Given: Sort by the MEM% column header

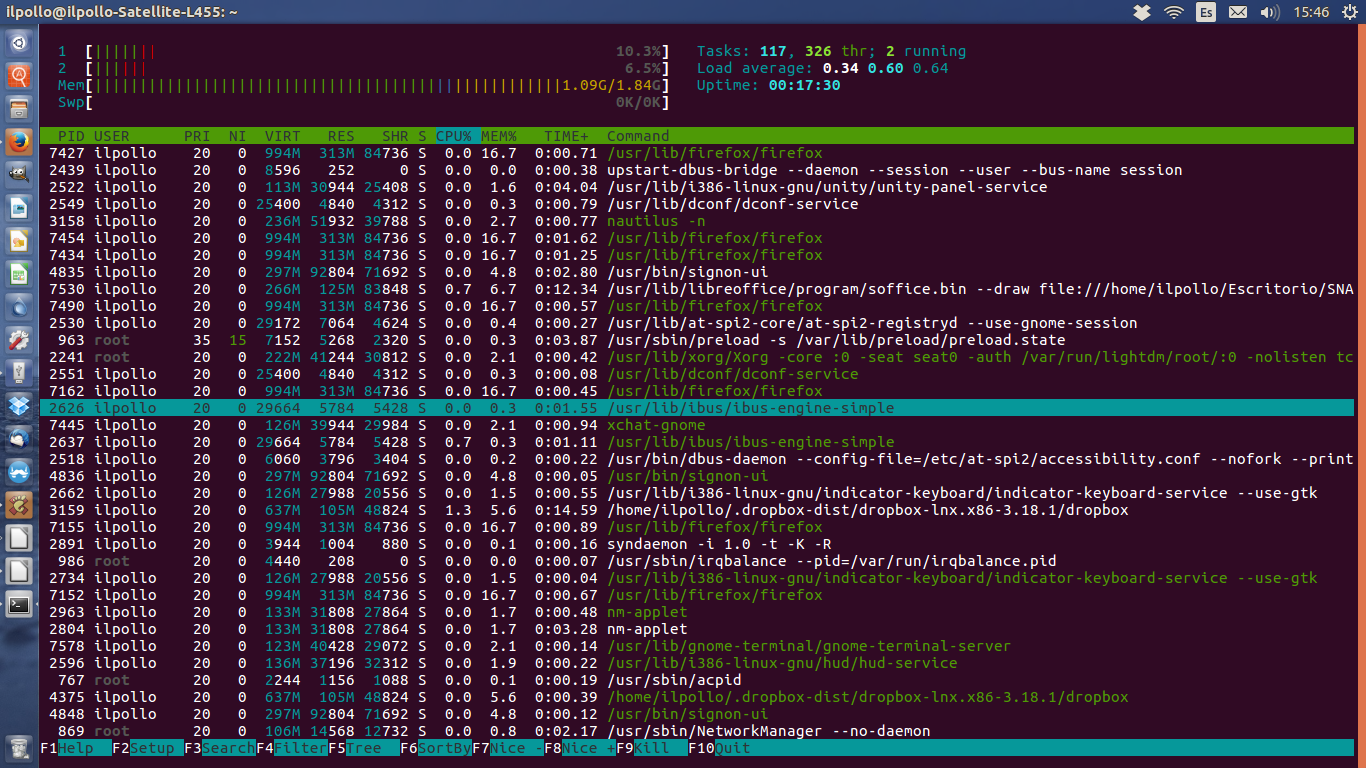Looking at the screenshot, I should point(499,136).
